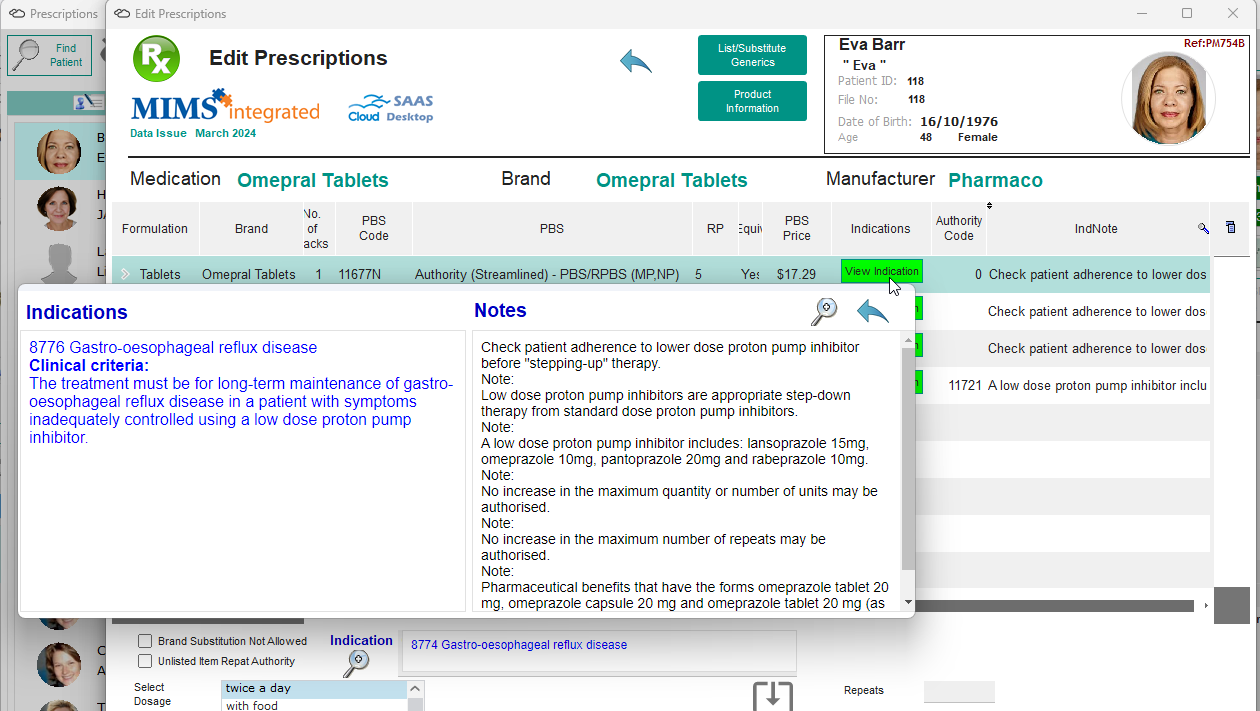Click the Notes scrollbar down arrow
The image size is (1260, 711).
tap(908, 602)
